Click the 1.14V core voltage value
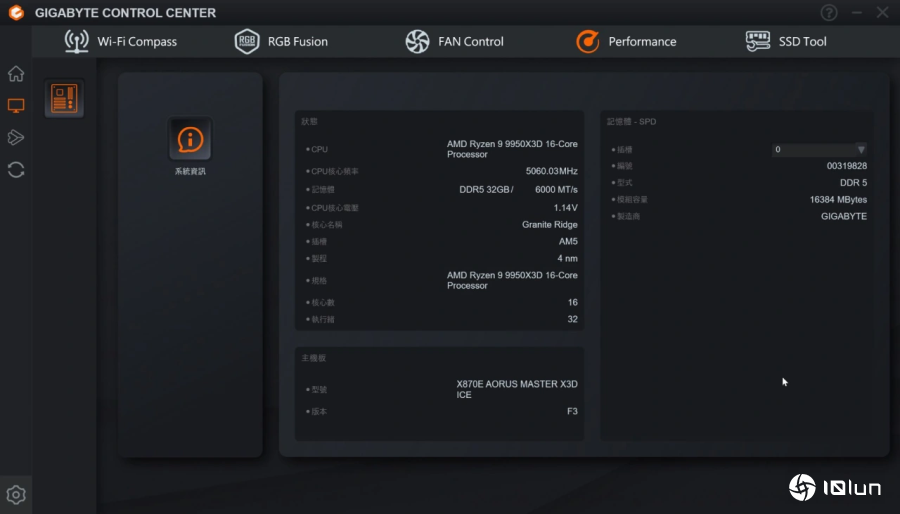 tap(566, 208)
